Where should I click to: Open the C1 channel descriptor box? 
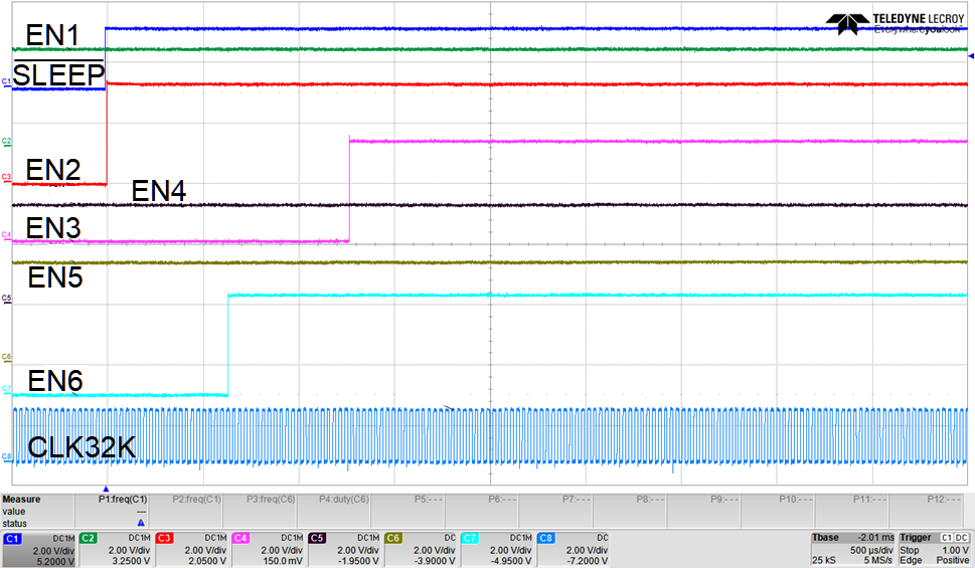coord(38,549)
